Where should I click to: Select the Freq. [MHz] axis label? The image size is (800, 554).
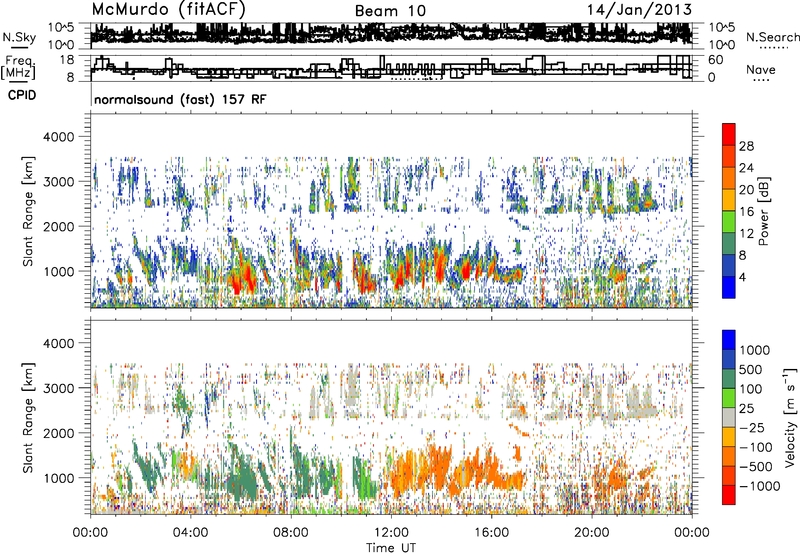point(18,68)
